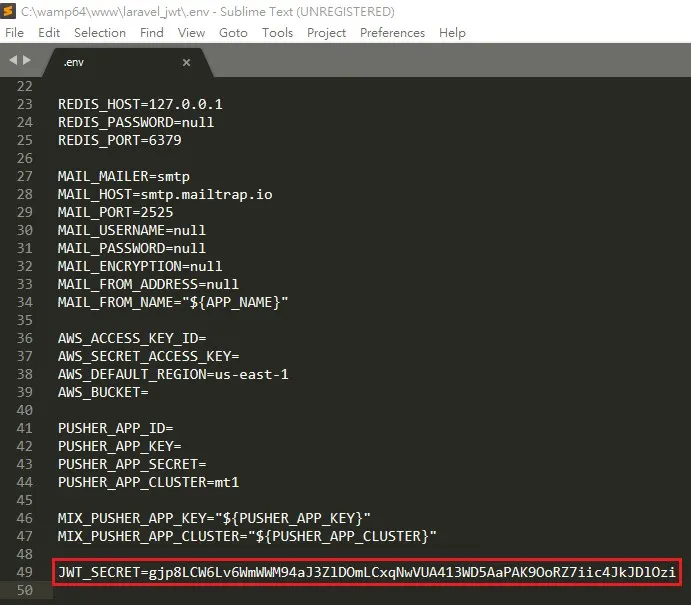
Task: Click line AWS_SECRET_ACCESS_KEY=
Action: click(149, 356)
